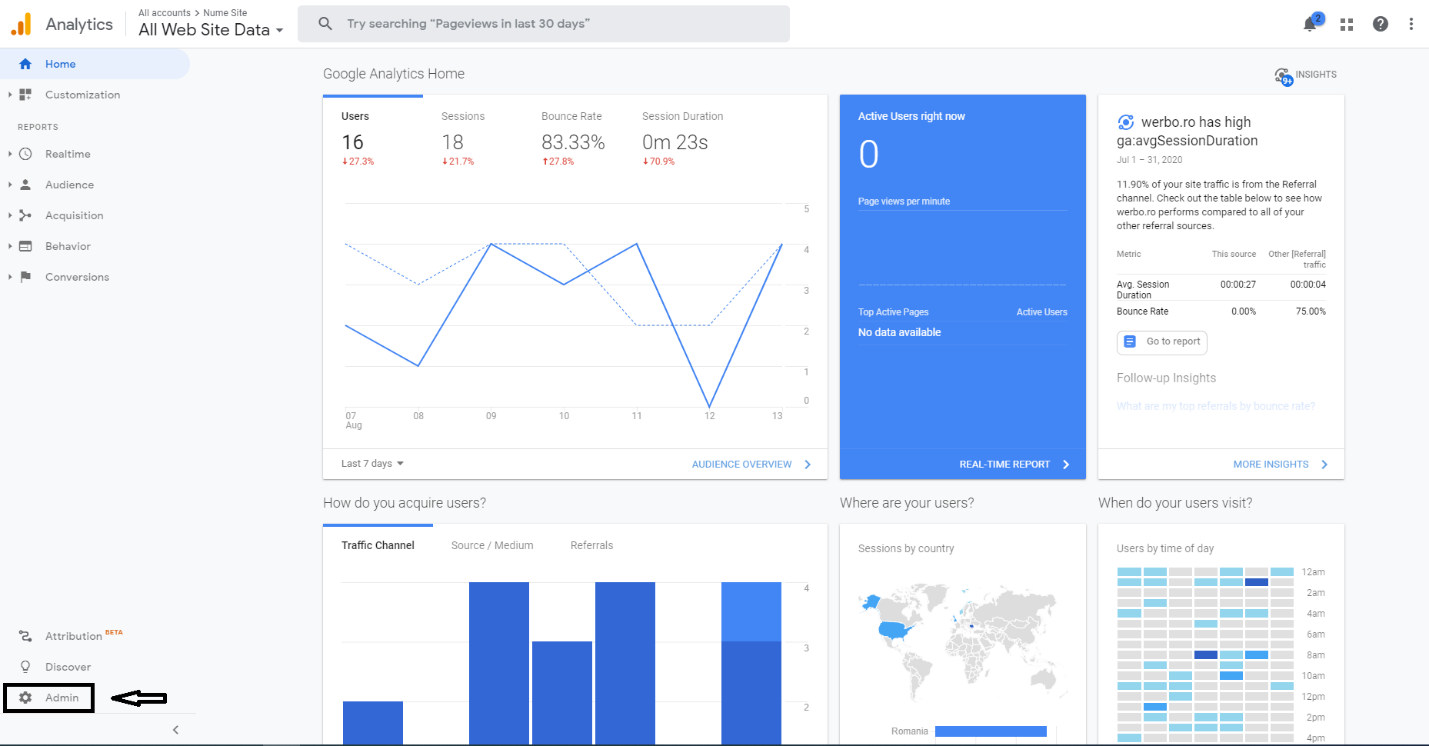Expand the Realtime reports section
Image resolution: width=1429 pixels, height=746 pixels.
[x=67, y=154]
